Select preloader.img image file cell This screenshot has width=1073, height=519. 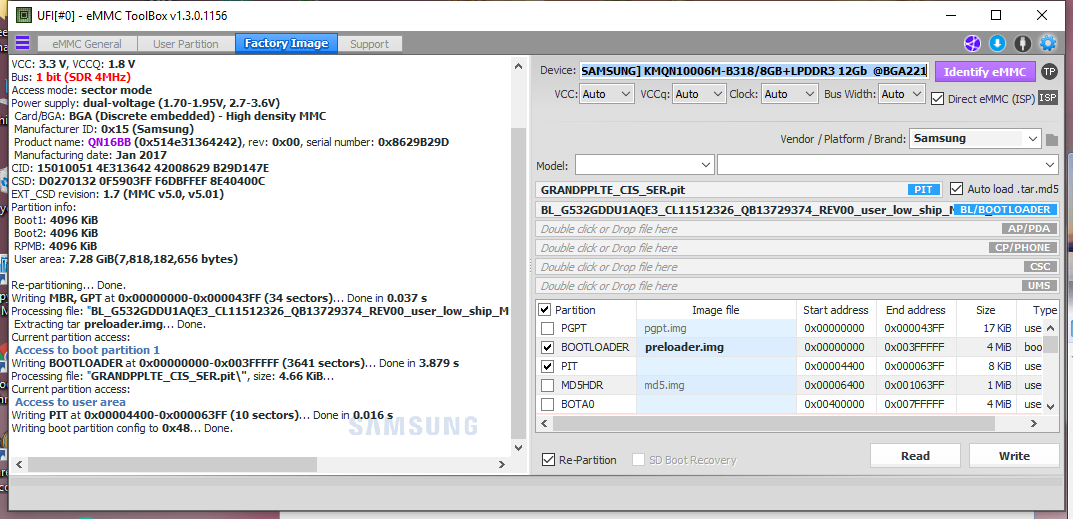pyautogui.click(x=716, y=347)
